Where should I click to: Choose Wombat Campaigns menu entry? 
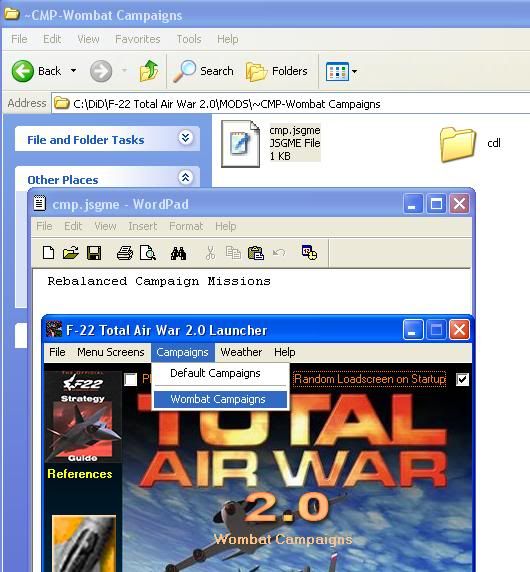coord(220,399)
